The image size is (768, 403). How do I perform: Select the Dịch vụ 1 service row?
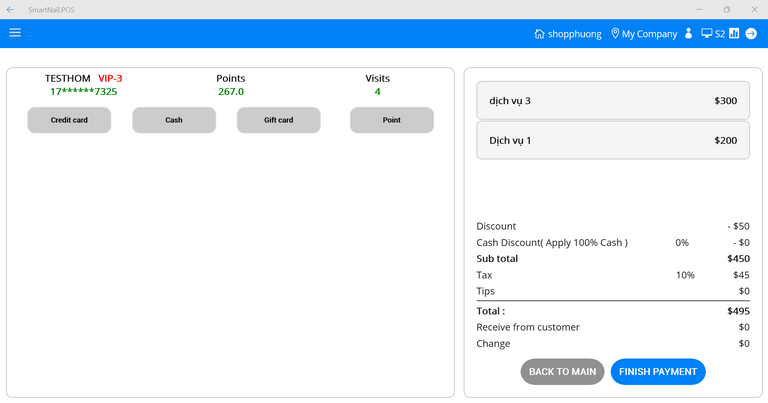coord(612,141)
